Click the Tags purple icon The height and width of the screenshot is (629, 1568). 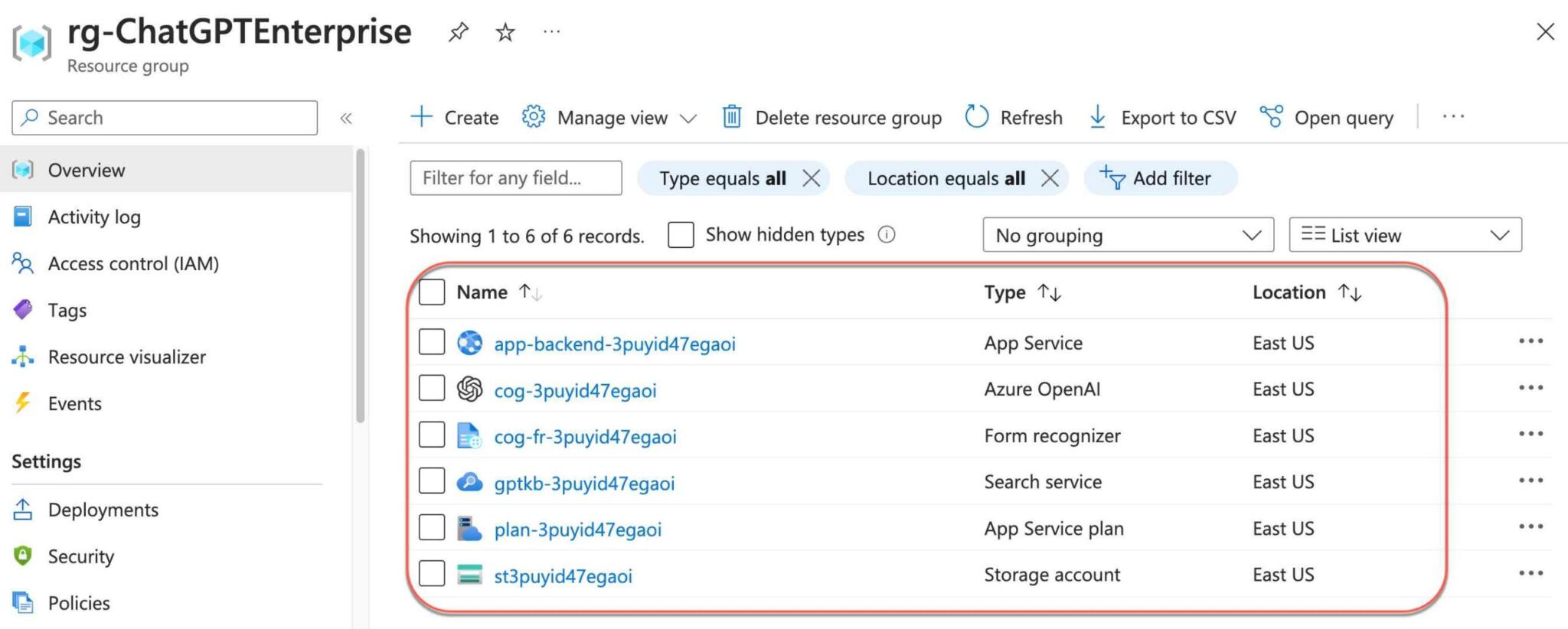click(23, 310)
